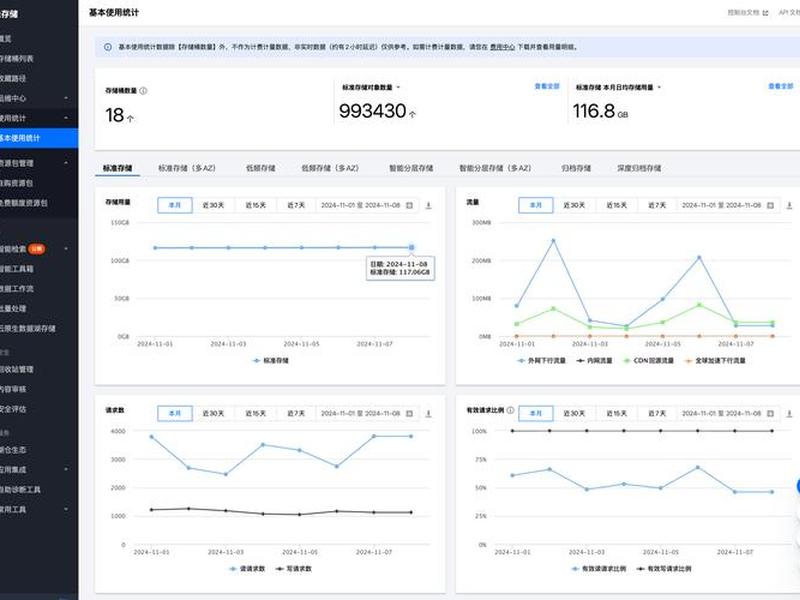Viewport: 800px width, 600px height.
Task: Hide the 有效写请求比例 legend series
Action: click(664, 568)
